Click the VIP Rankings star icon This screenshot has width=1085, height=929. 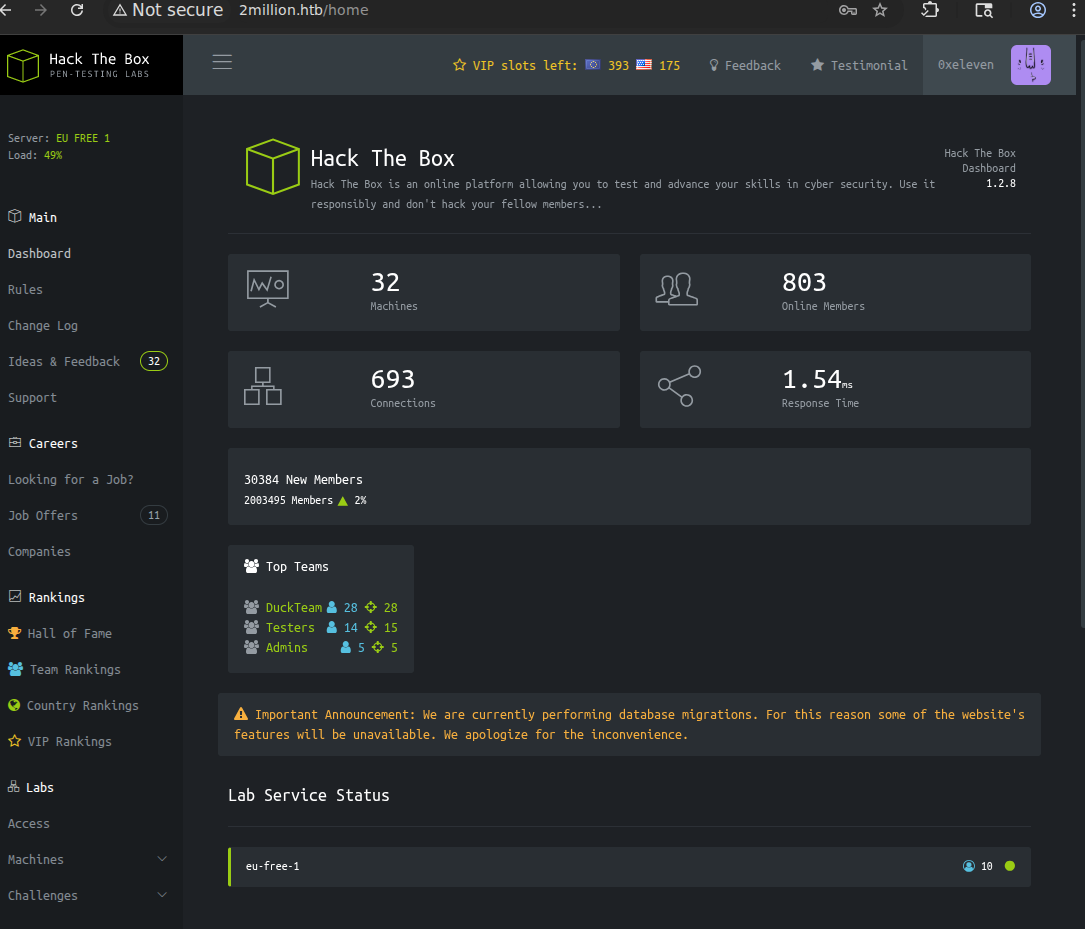(x=15, y=741)
